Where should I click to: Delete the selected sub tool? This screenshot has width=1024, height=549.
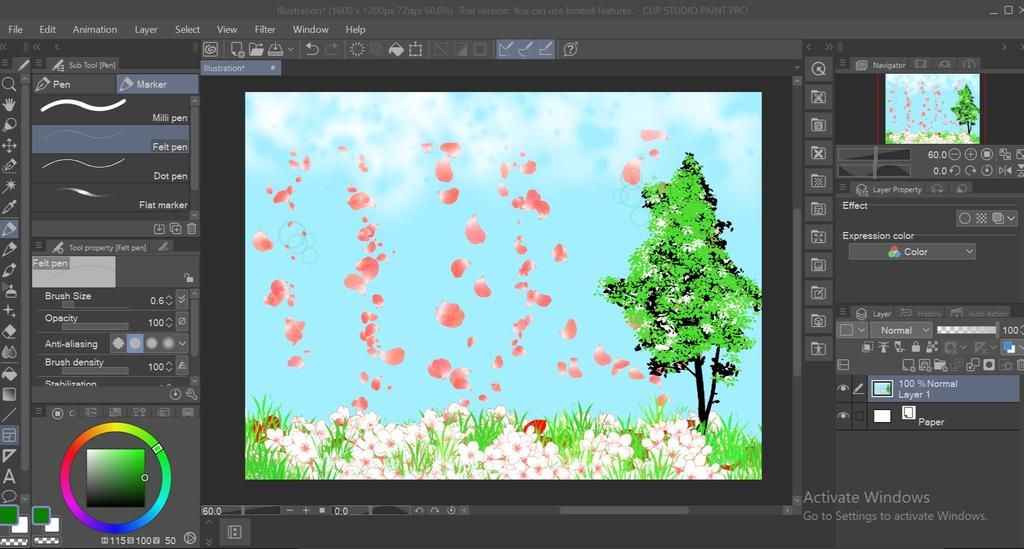(191, 228)
